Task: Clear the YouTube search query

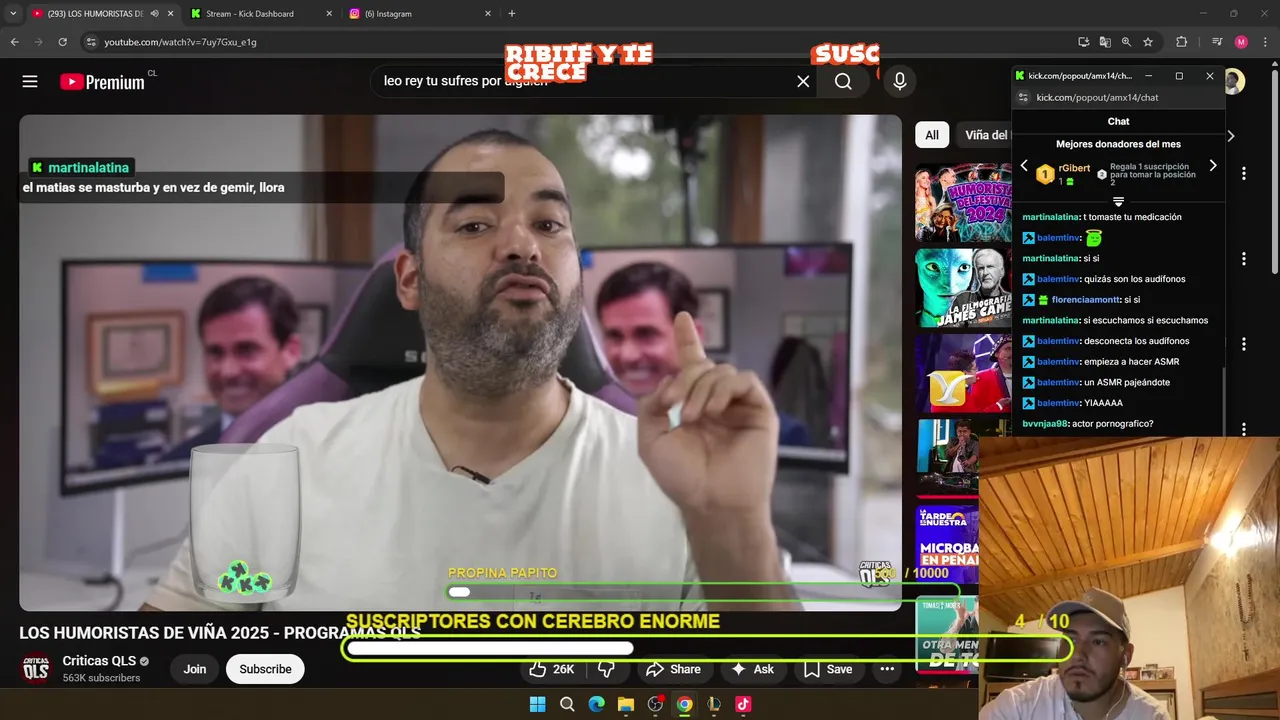Action: pos(803,82)
